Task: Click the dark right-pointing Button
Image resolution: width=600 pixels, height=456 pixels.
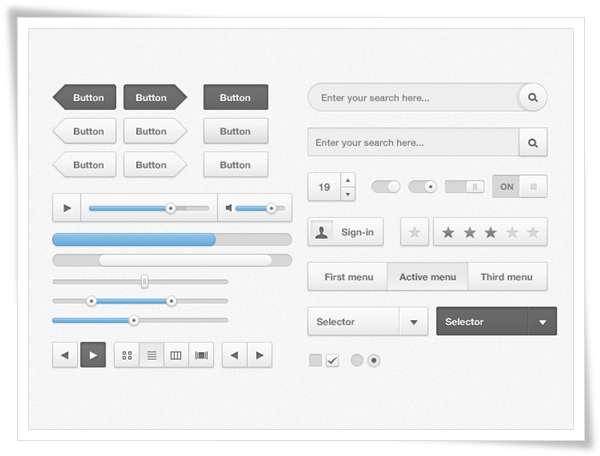Action: (155, 98)
